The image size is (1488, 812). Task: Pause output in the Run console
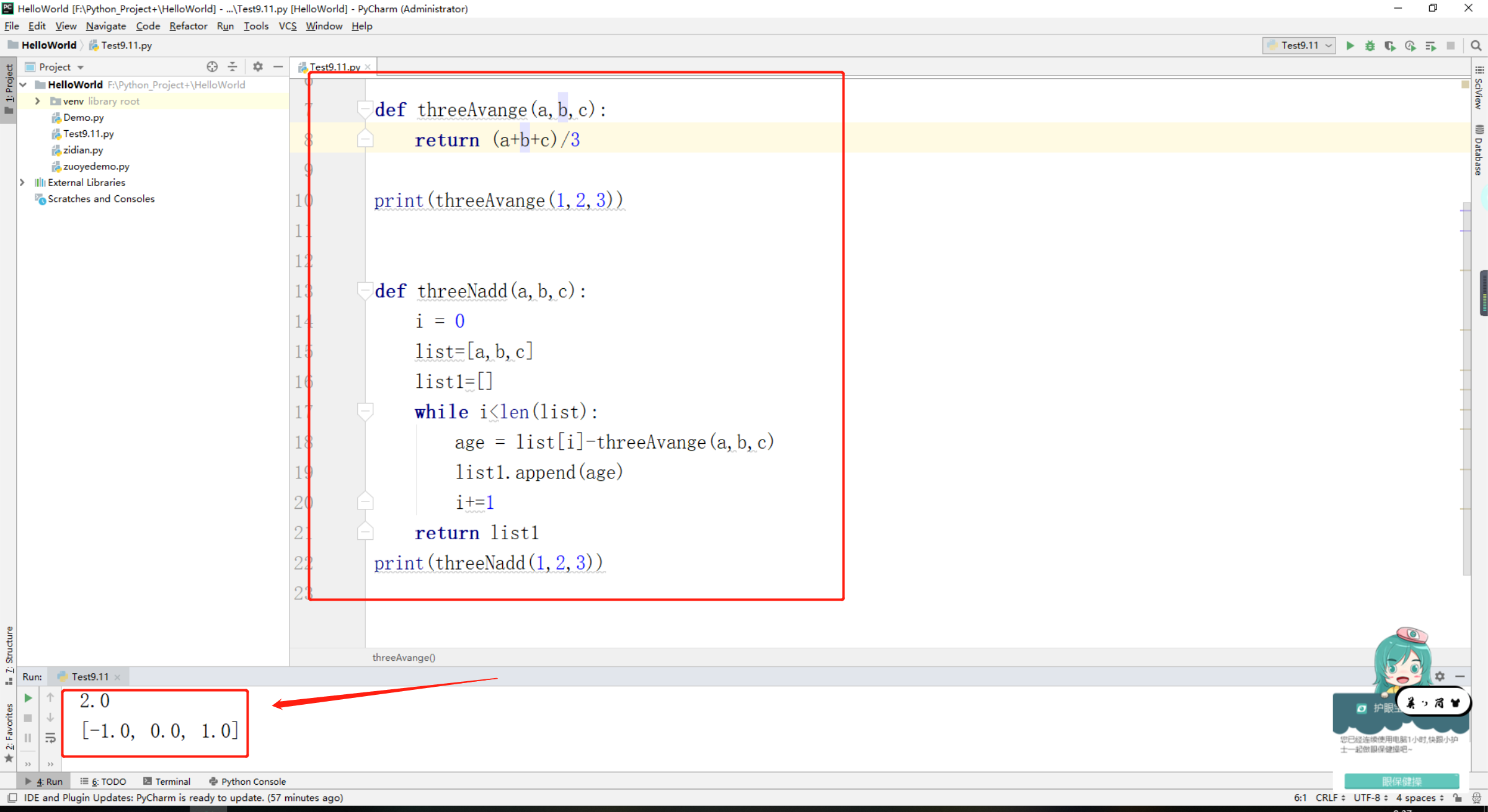pyautogui.click(x=27, y=738)
